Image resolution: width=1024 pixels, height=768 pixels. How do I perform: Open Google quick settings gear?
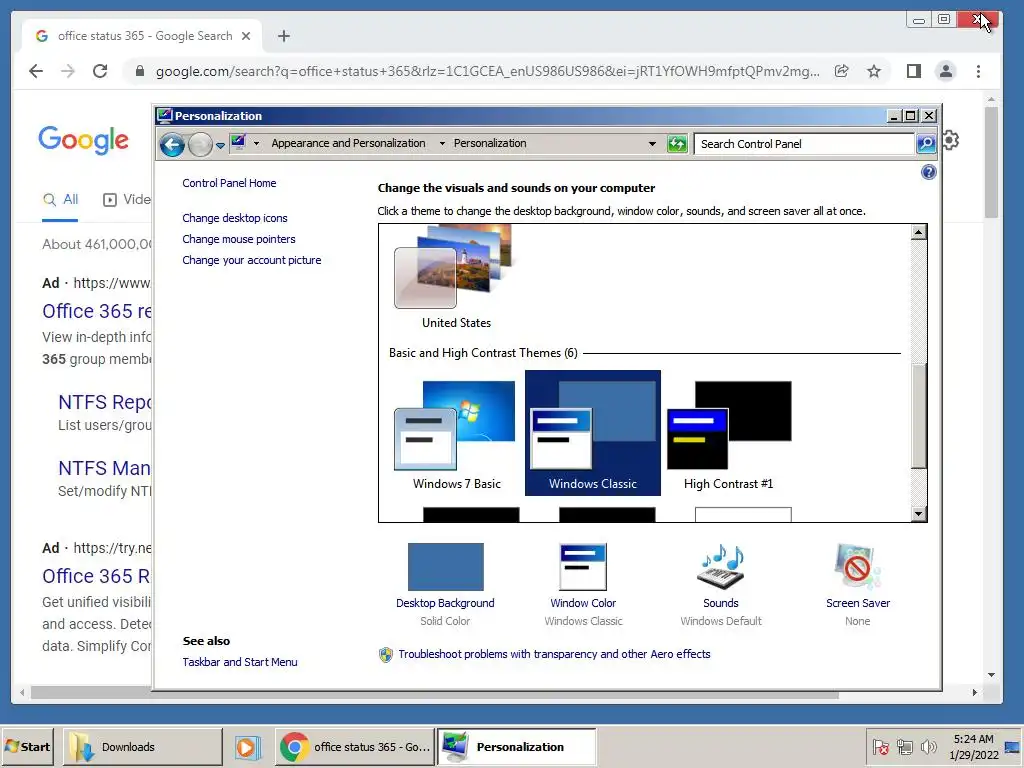(x=950, y=140)
